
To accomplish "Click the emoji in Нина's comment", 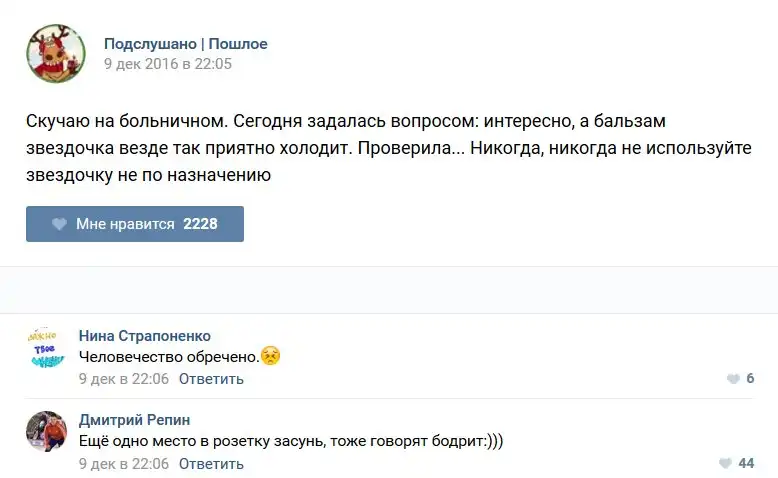I will pyautogui.click(x=270, y=356).
